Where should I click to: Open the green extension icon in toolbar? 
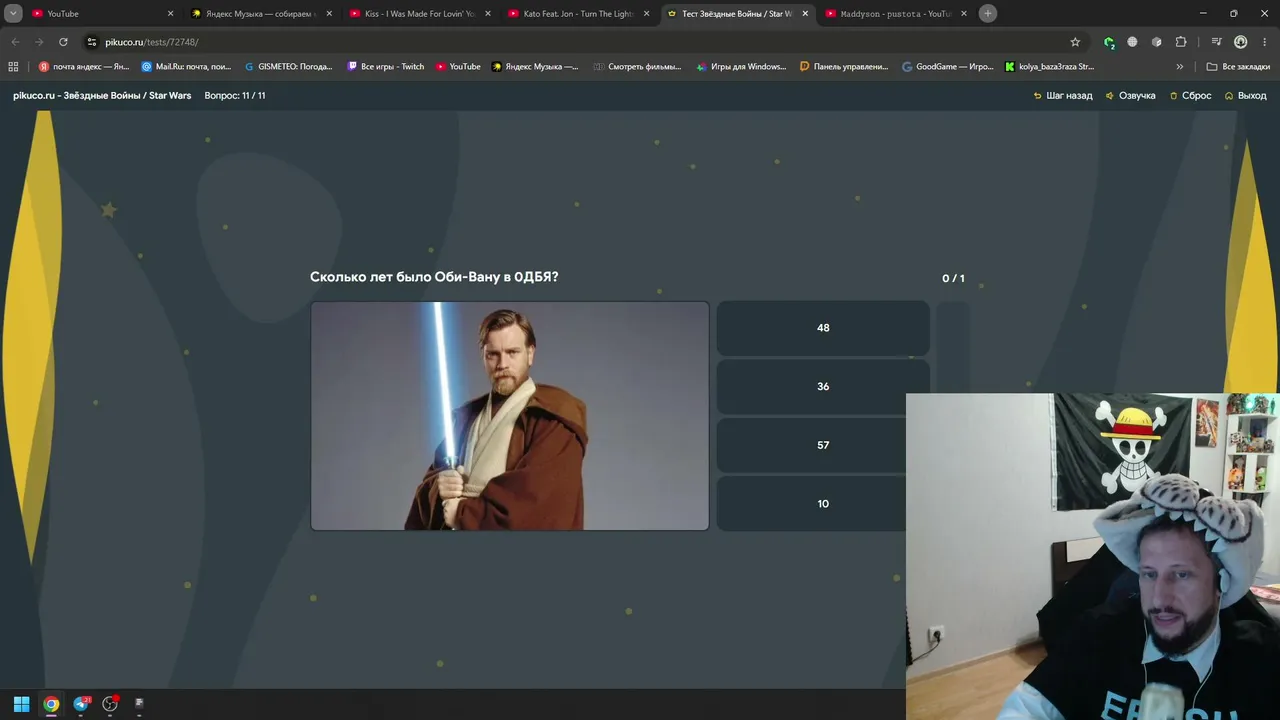[1109, 42]
